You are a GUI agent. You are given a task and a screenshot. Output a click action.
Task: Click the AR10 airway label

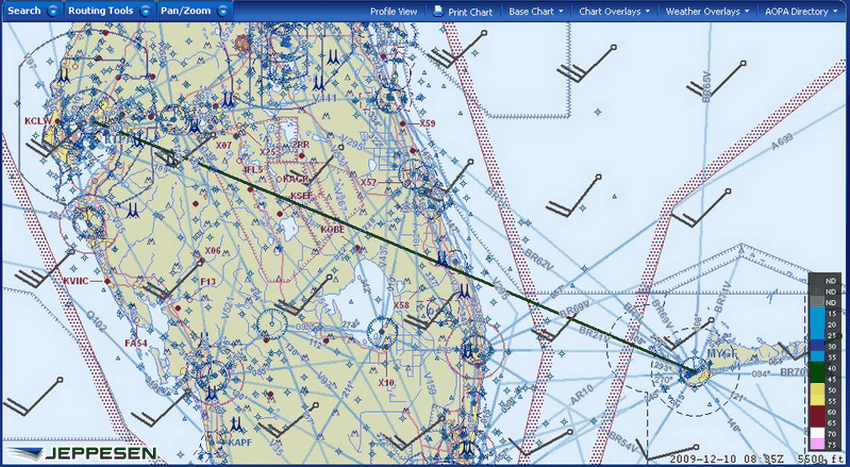581,396
